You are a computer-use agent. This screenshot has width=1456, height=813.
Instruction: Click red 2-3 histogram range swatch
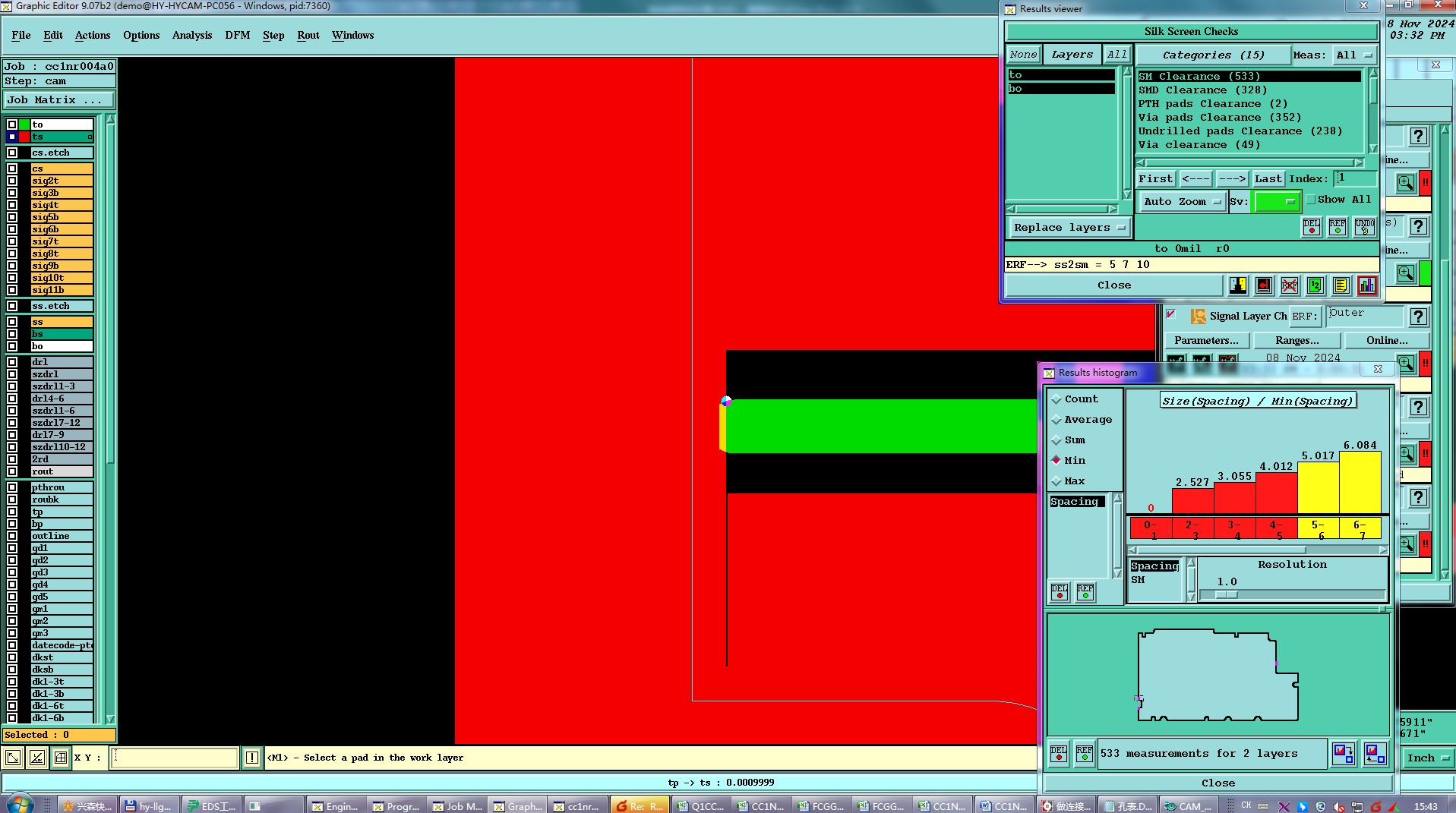click(x=1193, y=529)
